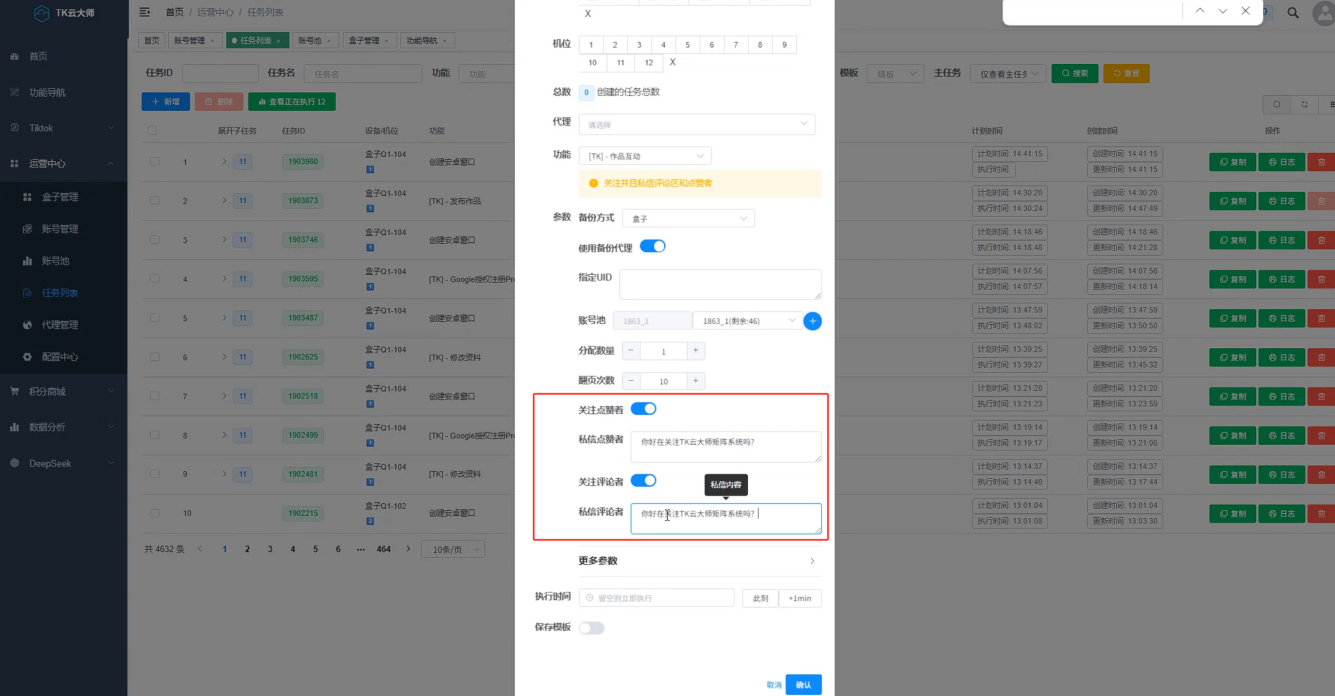Open 配置中心 in the sidebar

pyautogui.click(x=62, y=356)
